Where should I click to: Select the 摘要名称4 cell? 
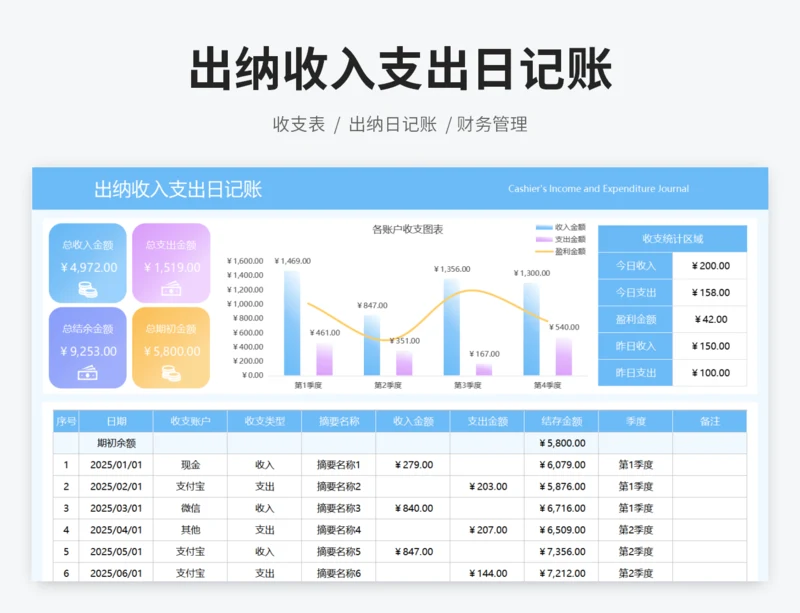point(339,530)
